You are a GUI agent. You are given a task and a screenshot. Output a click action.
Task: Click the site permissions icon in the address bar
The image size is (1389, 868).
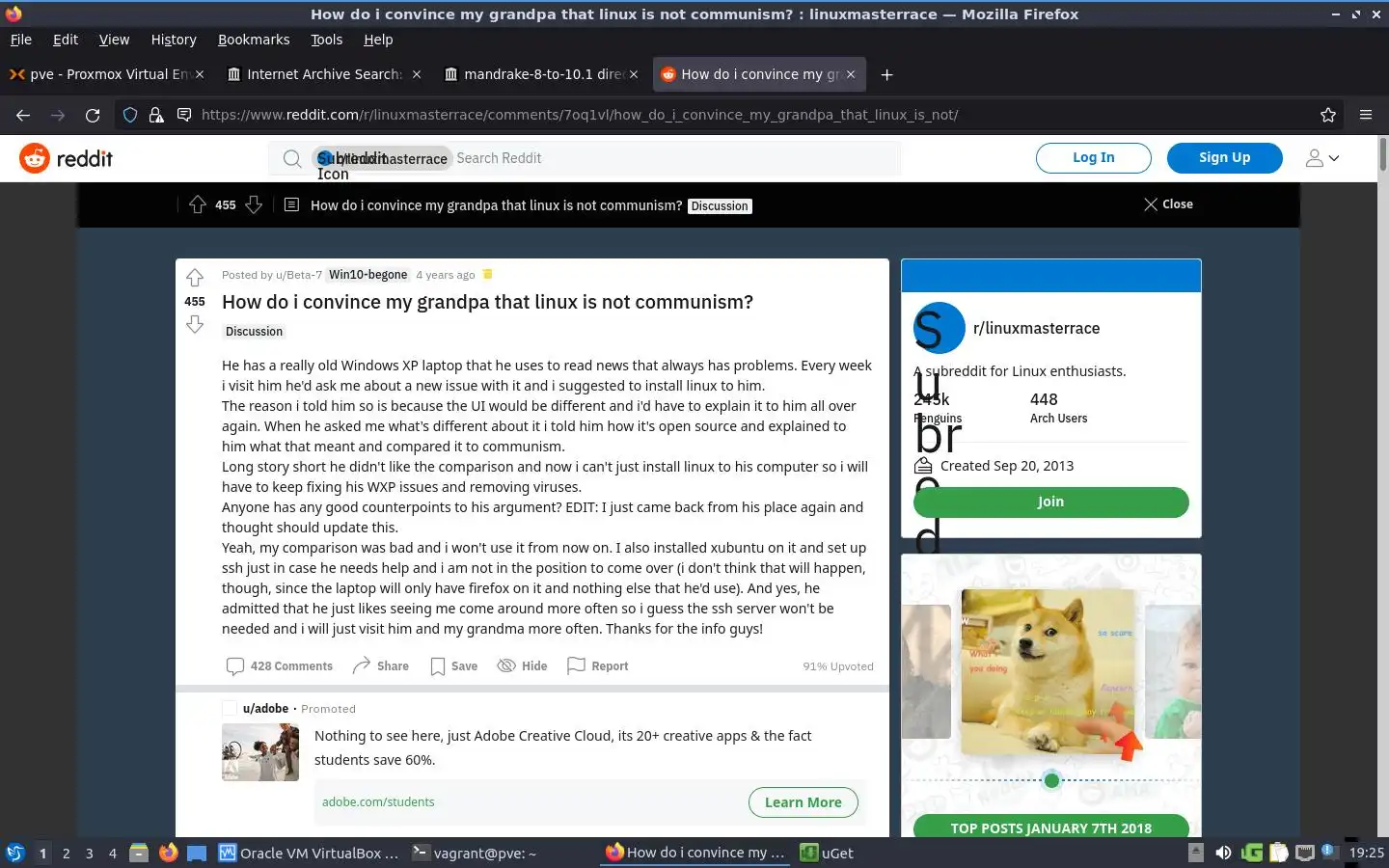coord(184,115)
